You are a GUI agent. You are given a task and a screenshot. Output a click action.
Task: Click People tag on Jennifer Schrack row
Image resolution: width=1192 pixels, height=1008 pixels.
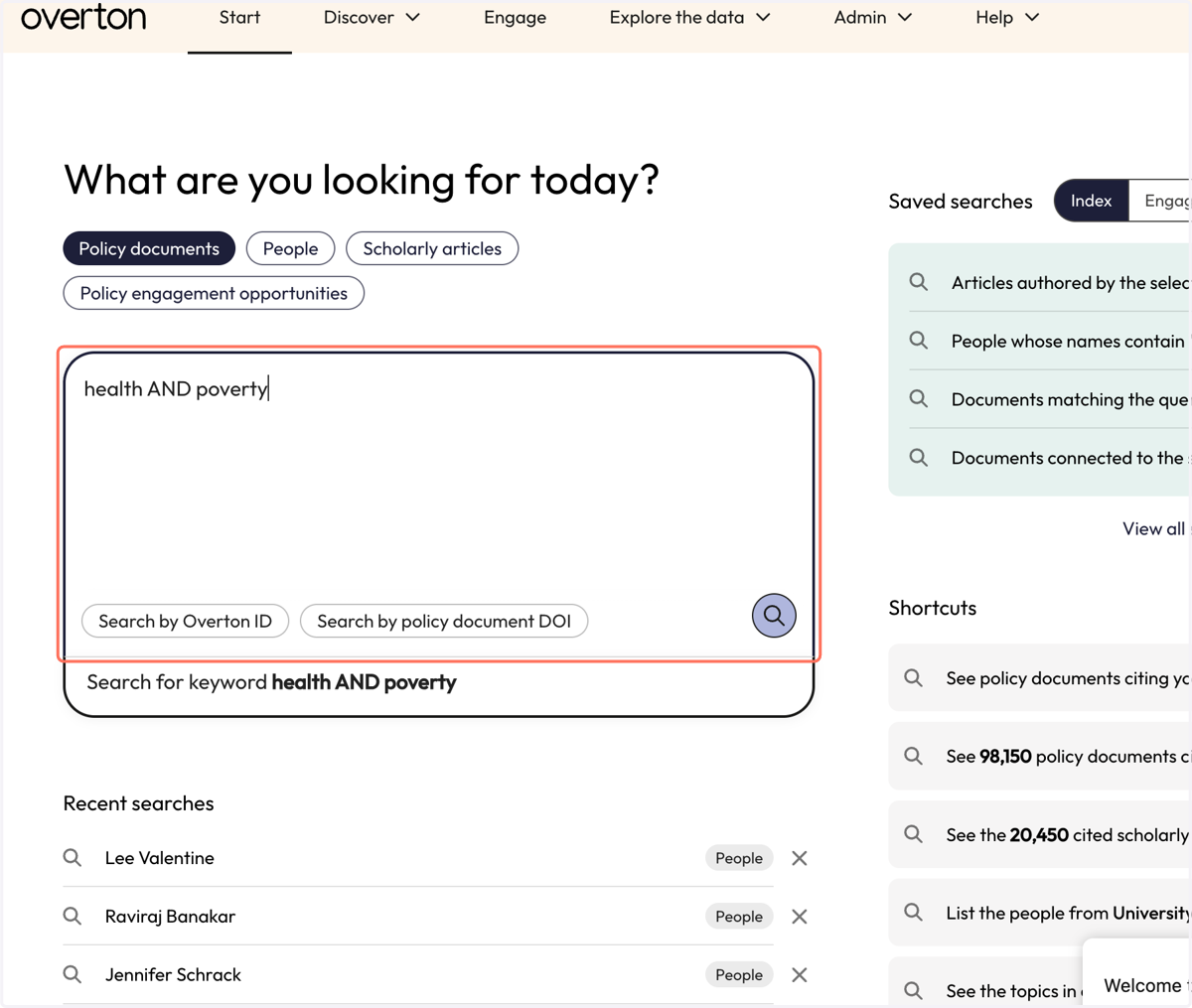click(739, 975)
